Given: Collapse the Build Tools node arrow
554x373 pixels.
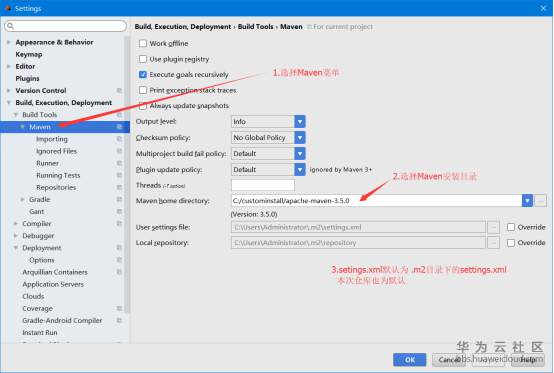Looking at the screenshot, I should point(16,115).
